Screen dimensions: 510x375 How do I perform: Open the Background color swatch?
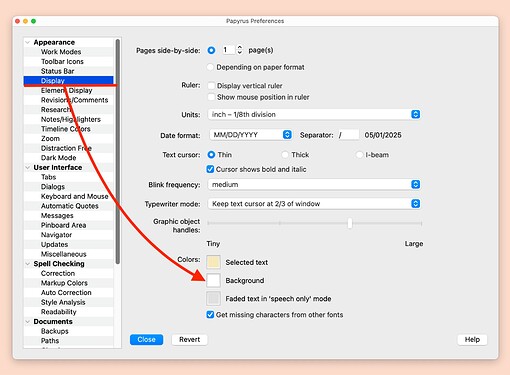point(213,280)
